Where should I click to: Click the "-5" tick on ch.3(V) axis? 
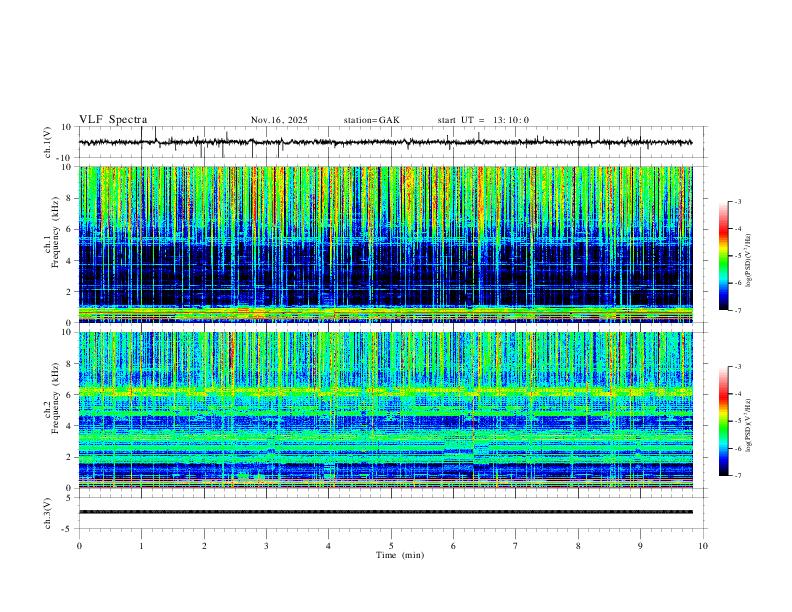pyautogui.click(x=68, y=529)
